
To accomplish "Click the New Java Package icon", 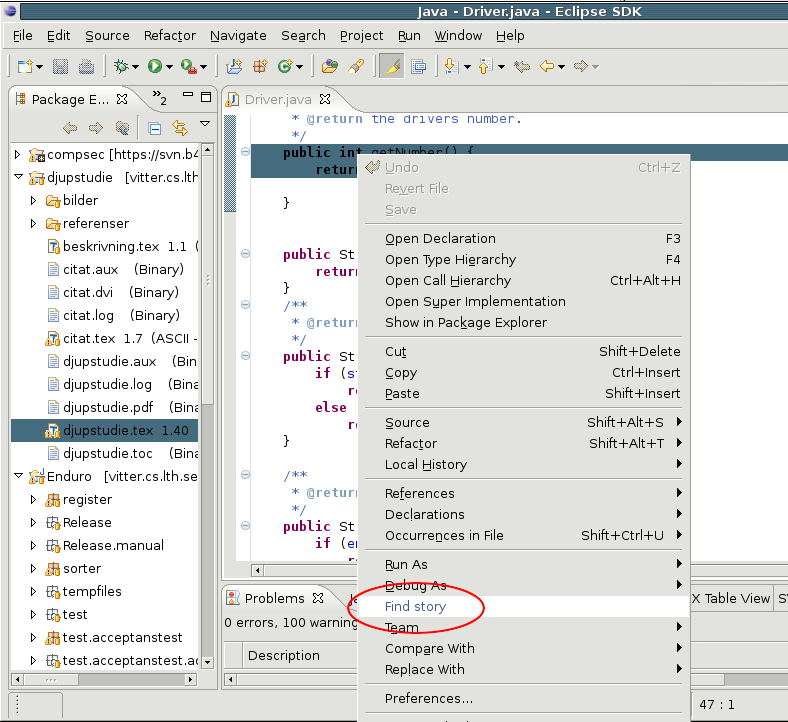I will pos(260,66).
